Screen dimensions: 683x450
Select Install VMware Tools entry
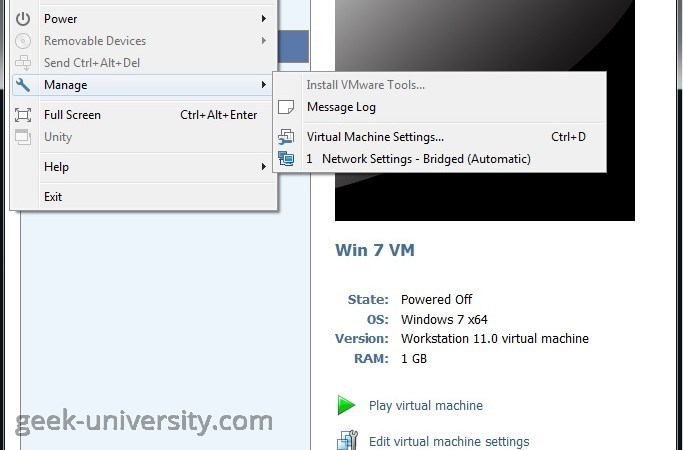[x=440, y=85]
